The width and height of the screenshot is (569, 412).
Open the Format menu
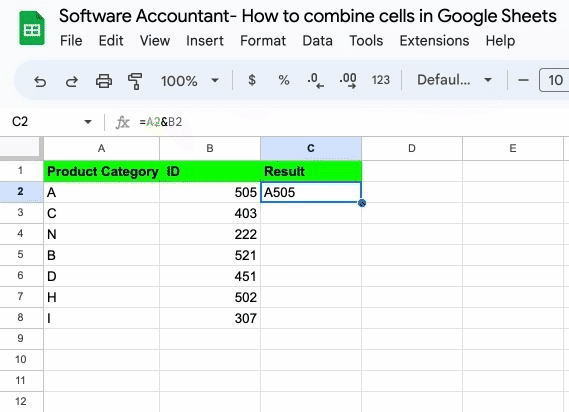click(x=263, y=41)
